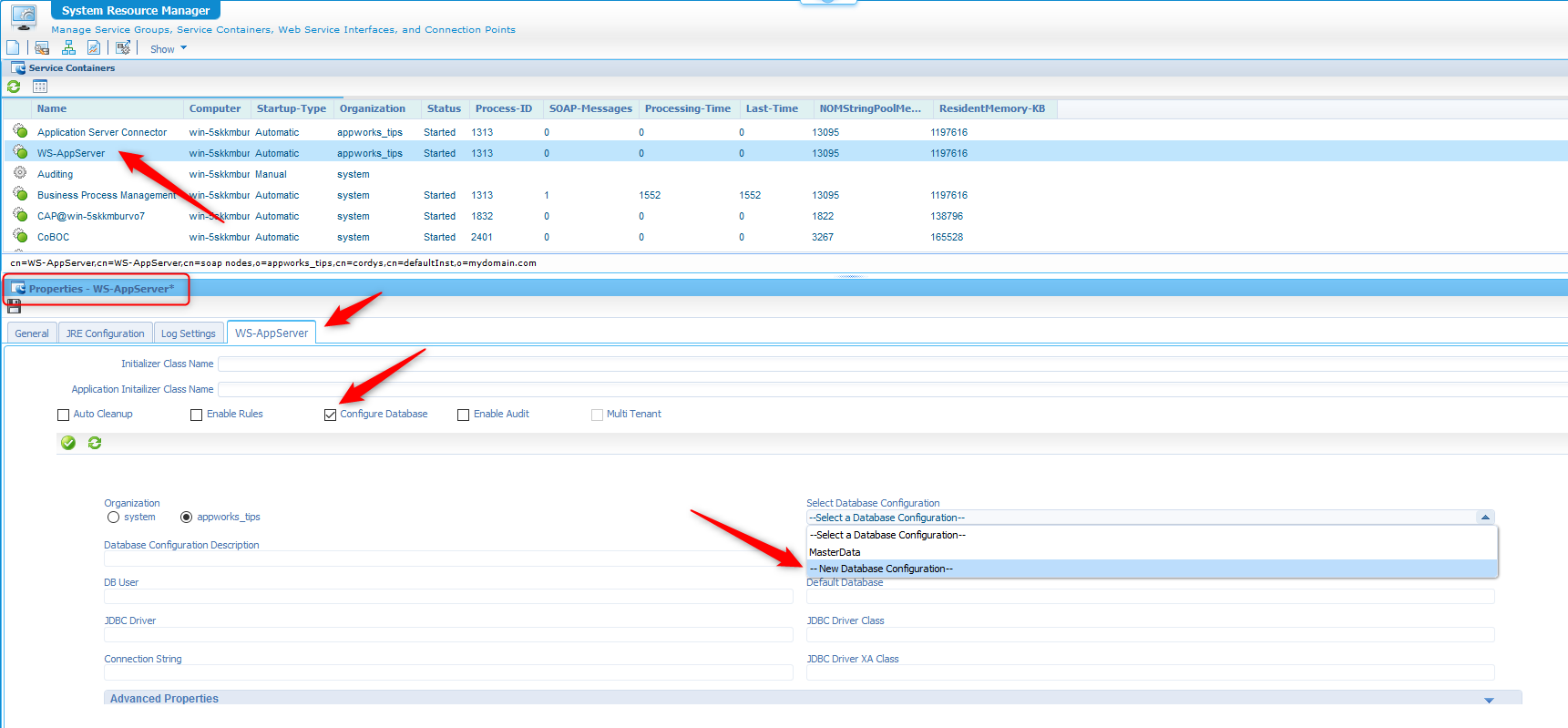Click the JDBC Driver input field
Image resolution: width=1568 pixels, height=728 pixels.
click(448, 634)
